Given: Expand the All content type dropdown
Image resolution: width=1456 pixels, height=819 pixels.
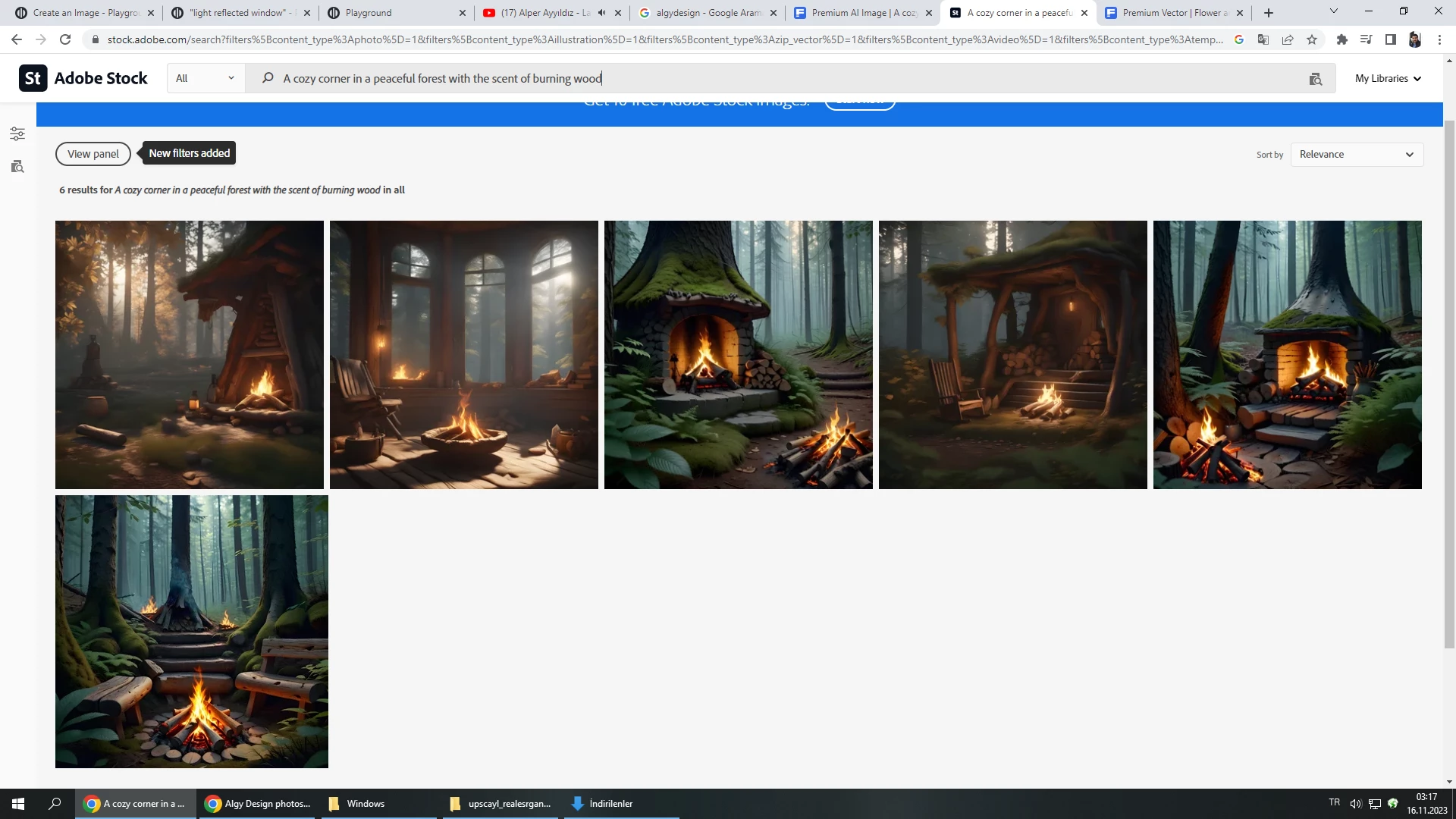Looking at the screenshot, I should 206,78.
